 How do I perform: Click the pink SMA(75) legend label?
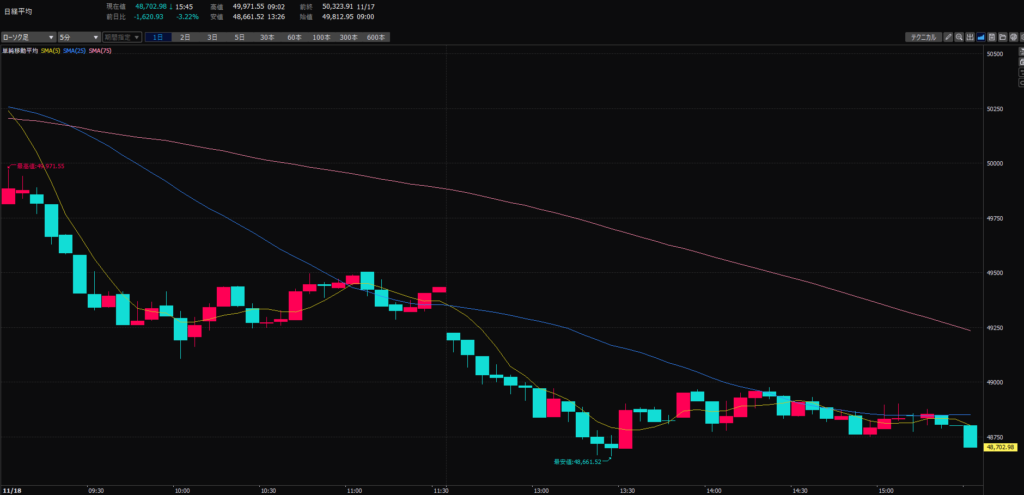[100, 50]
